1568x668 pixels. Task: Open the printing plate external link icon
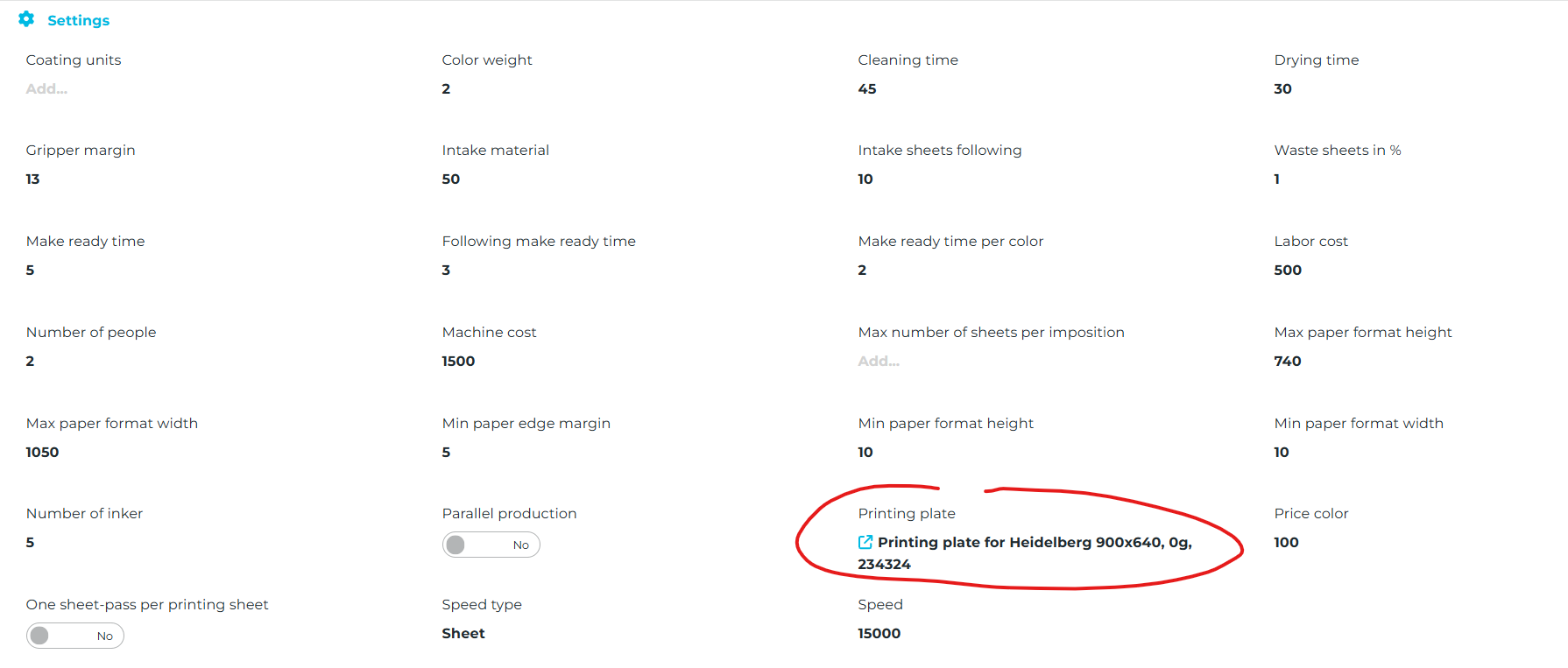[x=865, y=542]
